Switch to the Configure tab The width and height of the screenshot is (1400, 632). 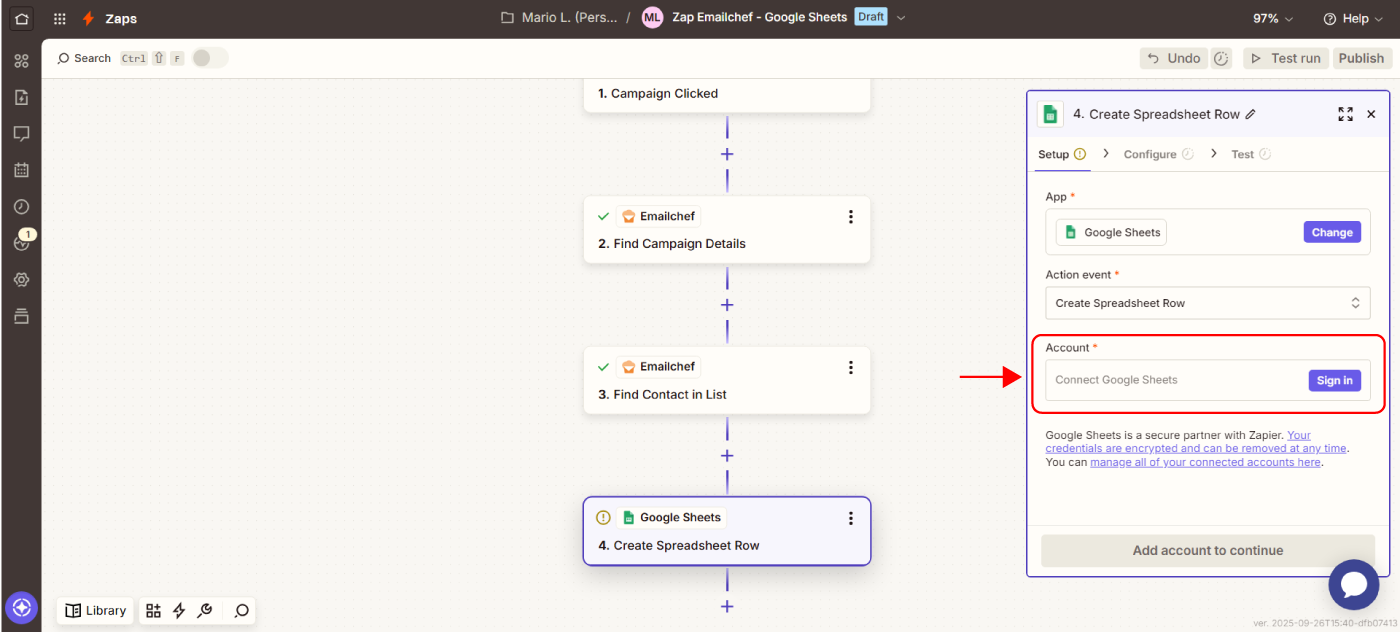1150,154
